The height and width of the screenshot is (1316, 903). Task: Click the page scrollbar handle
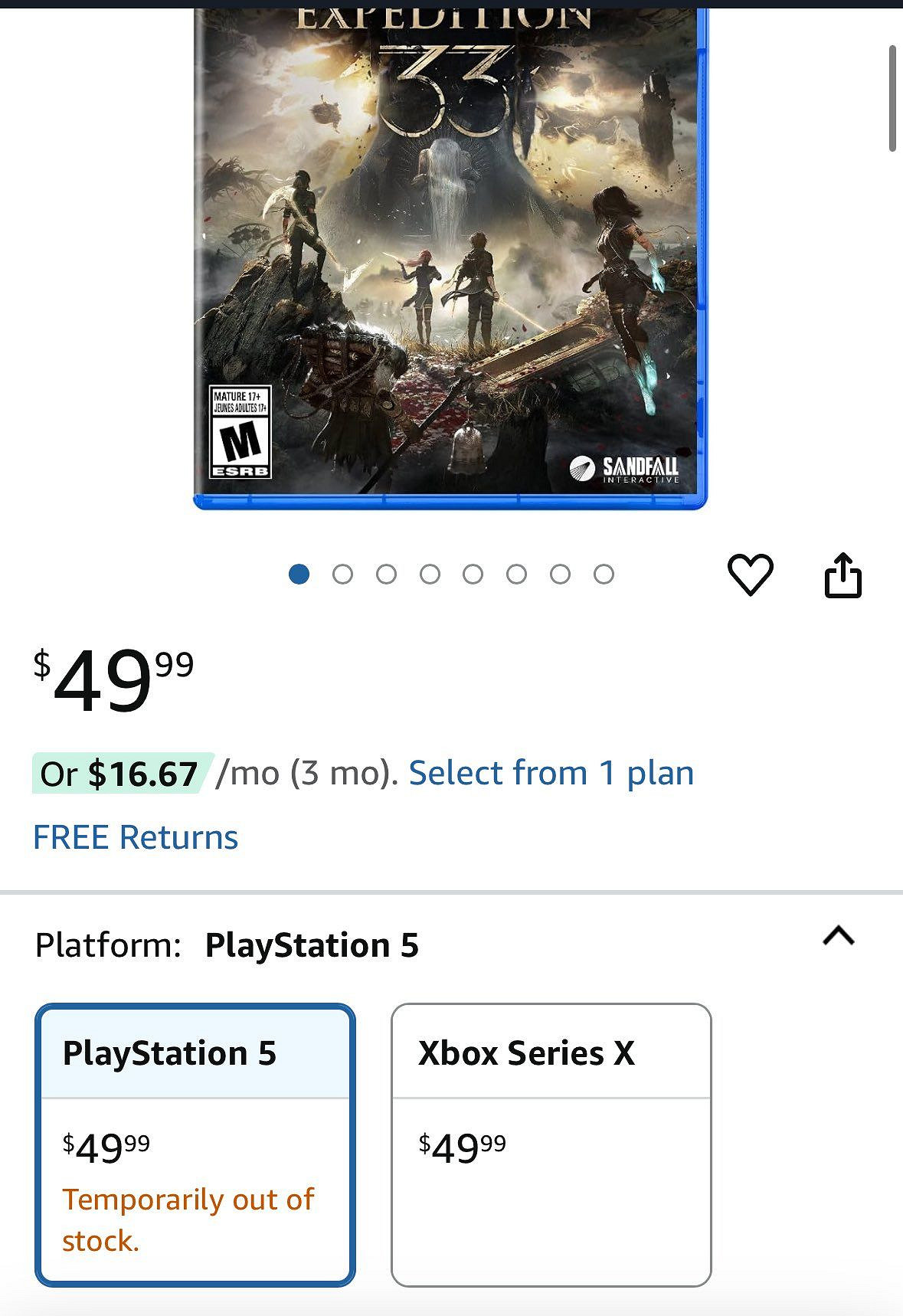pyautogui.click(x=892, y=98)
